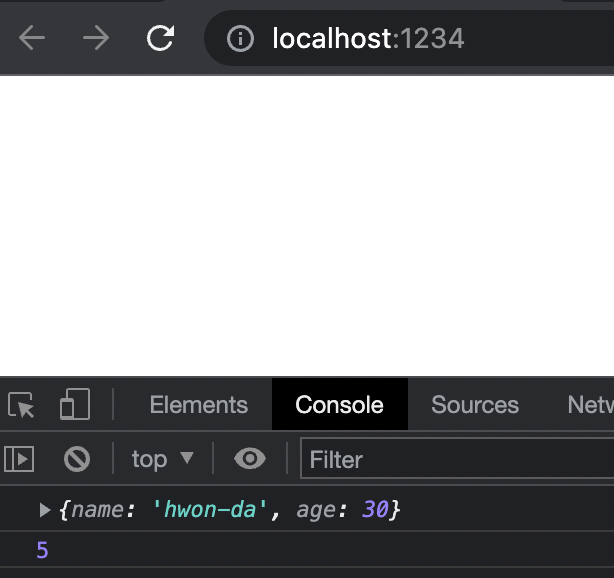Select the age value 30

[x=375, y=509]
